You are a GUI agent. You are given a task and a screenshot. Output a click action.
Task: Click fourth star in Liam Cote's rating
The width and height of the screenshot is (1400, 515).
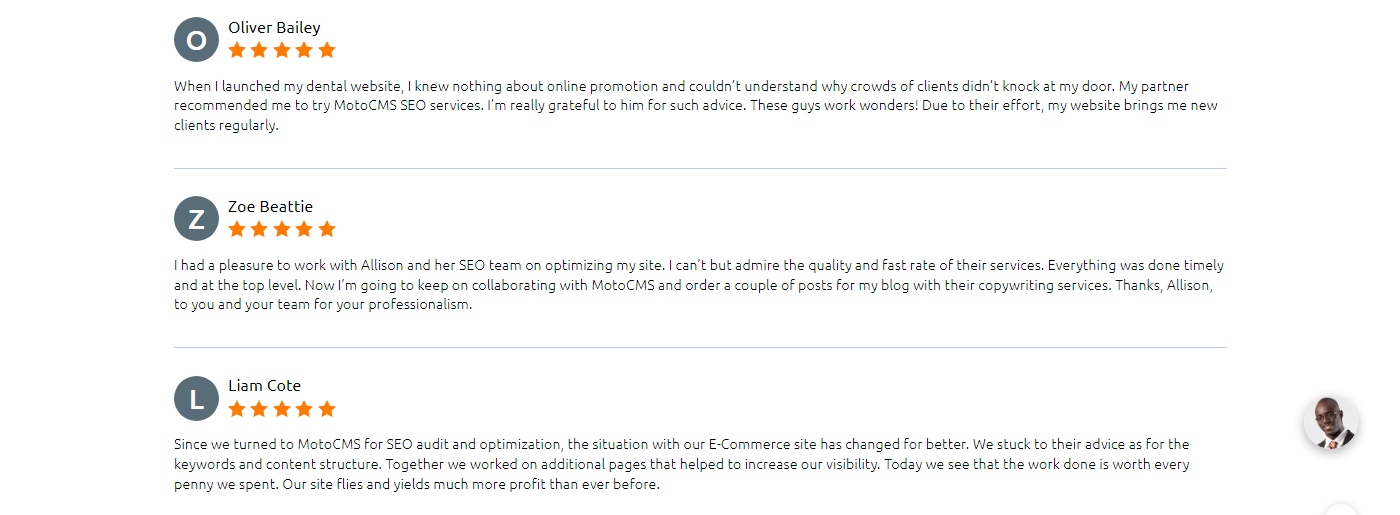pyautogui.click(x=305, y=408)
